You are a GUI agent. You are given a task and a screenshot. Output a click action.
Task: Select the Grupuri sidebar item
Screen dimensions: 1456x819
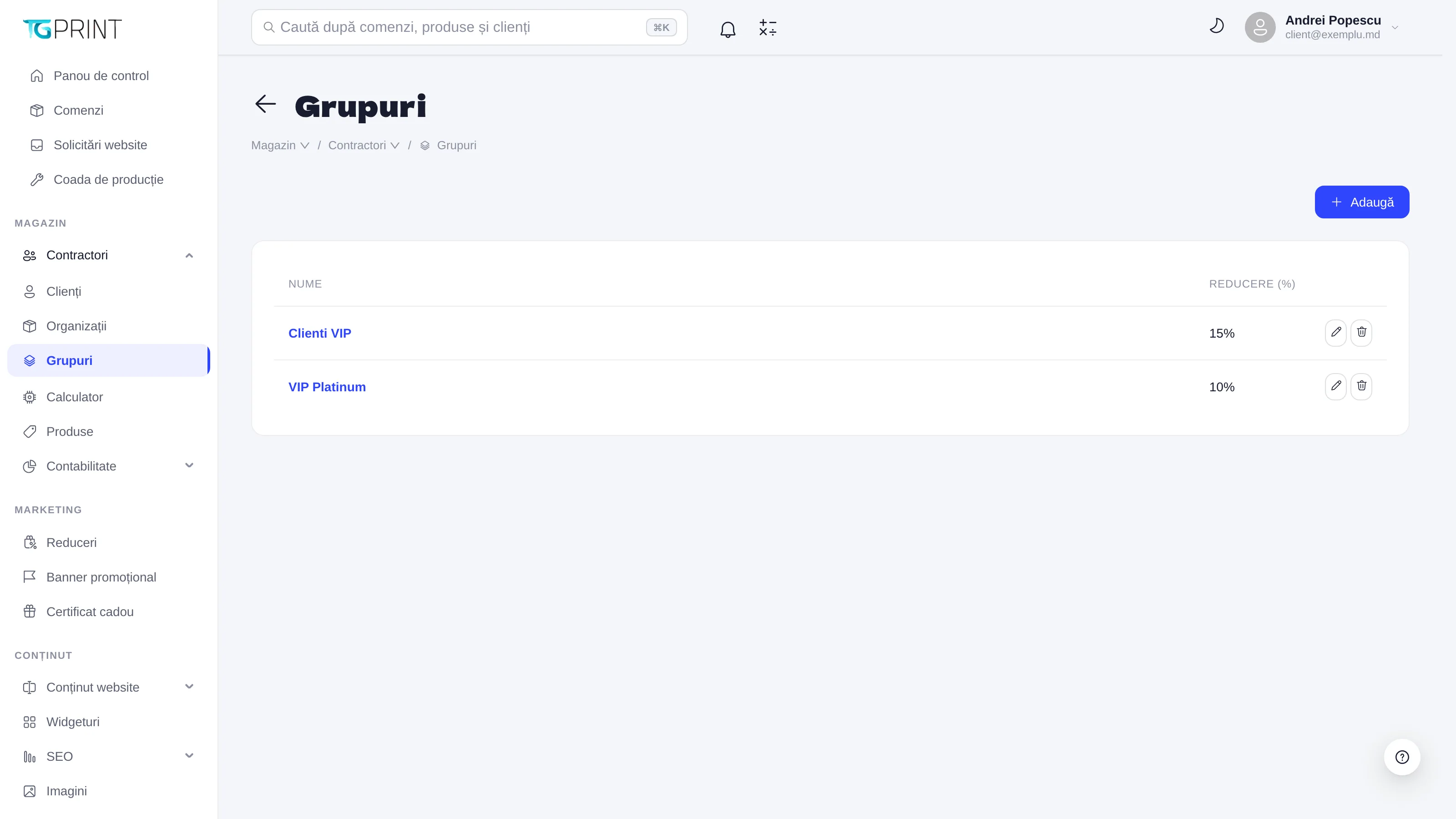click(109, 361)
